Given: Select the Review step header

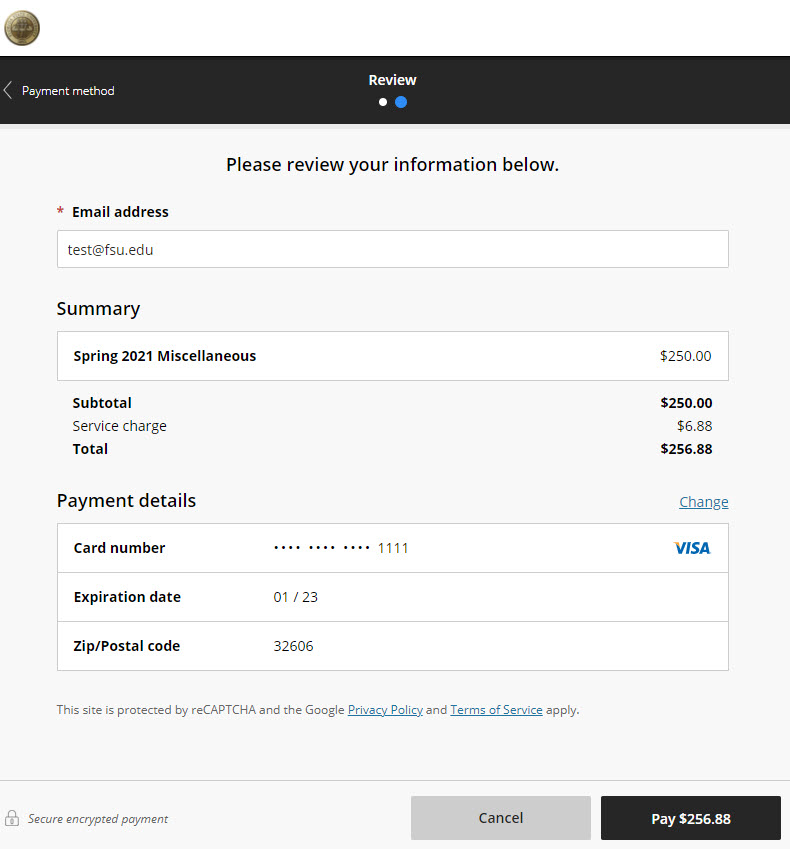Looking at the screenshot, I should pos(392,79).
